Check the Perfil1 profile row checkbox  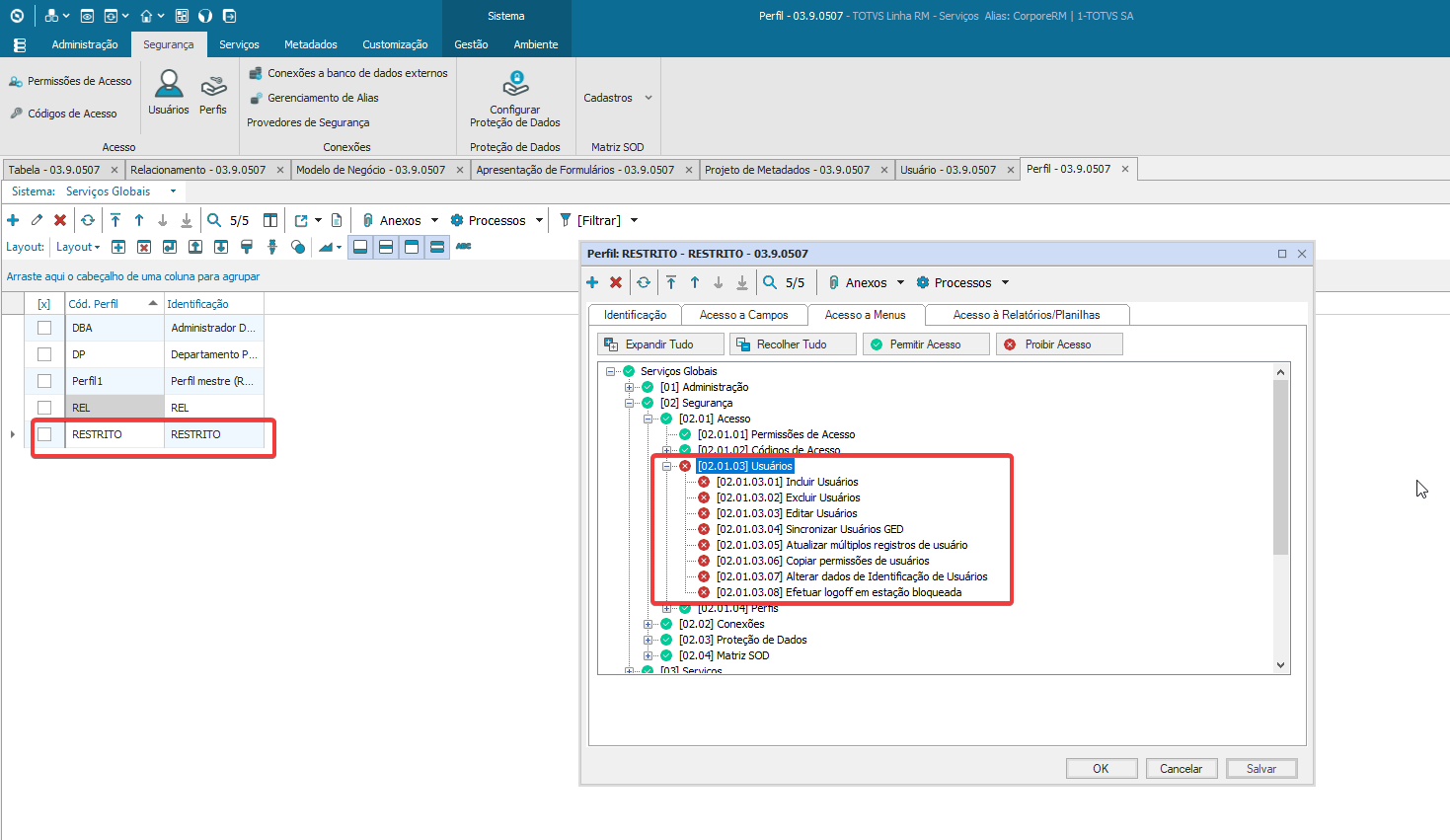pos(44,381)
